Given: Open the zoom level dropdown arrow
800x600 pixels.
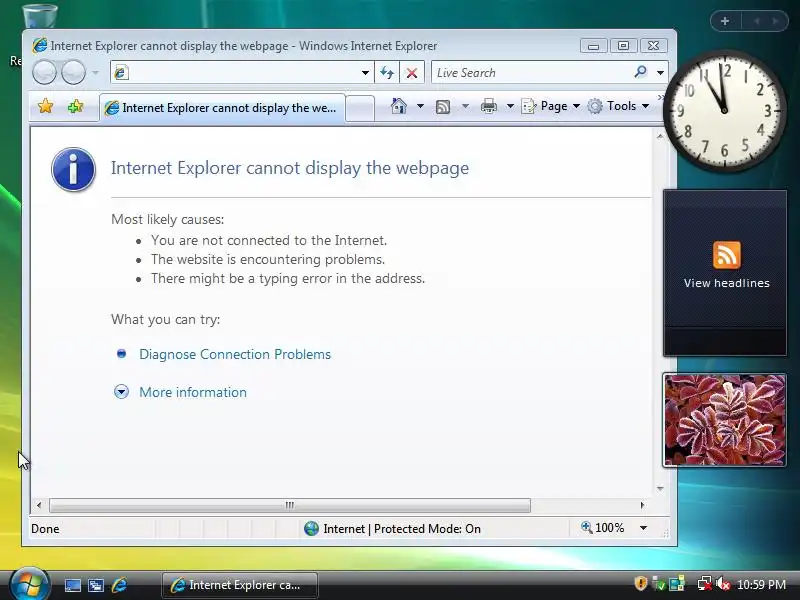Looking at the screenshot, I should click(643, 528).
